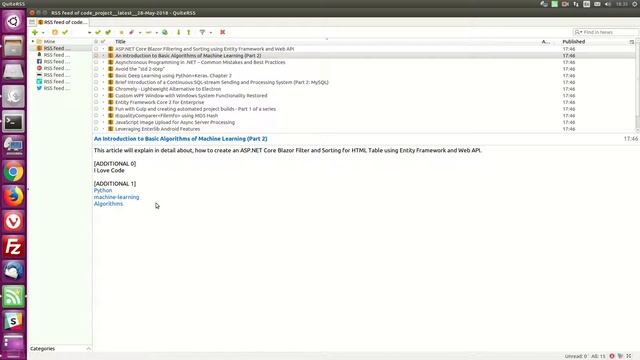
Task: Toggle star for 'Asynchronous Programming in .NET' row
Action: (96, 62)
